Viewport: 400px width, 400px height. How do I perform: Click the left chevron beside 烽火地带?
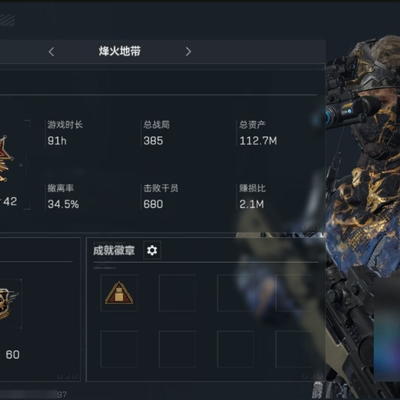pyautogui.click(x=51, y=52)
